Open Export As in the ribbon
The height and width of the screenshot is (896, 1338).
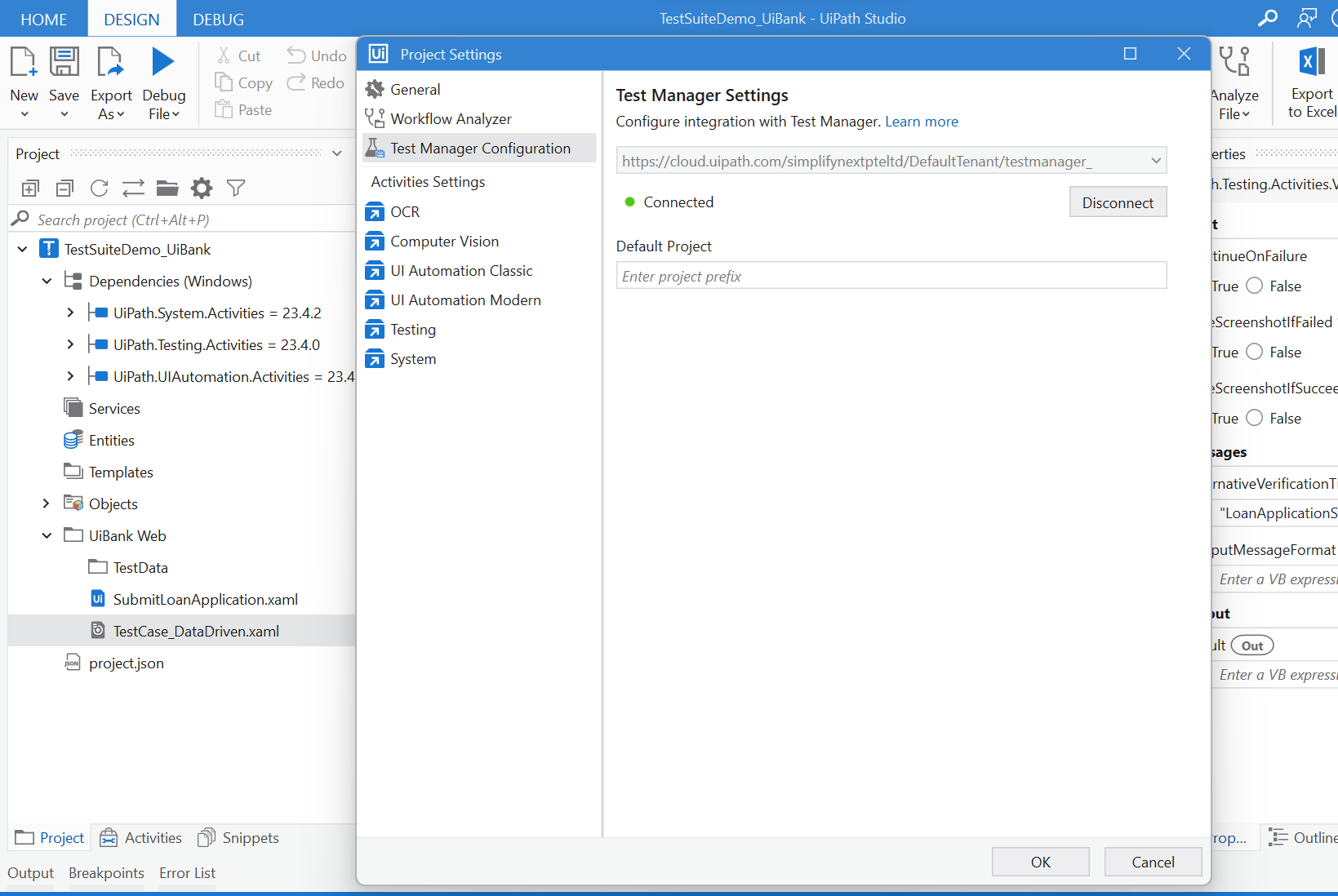point(111,83)
